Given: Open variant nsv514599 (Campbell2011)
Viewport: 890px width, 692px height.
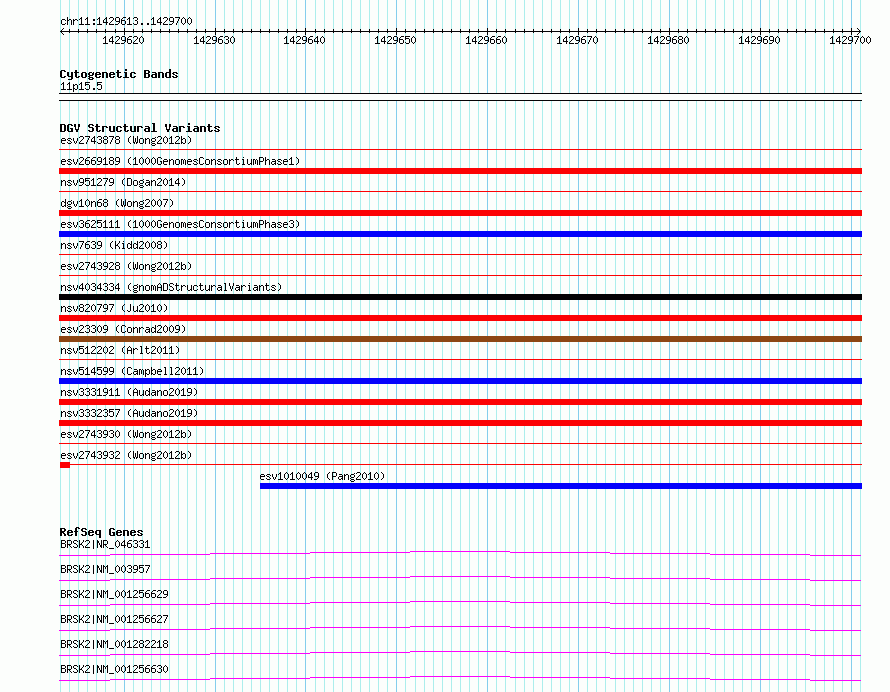Looking at the screenshot, I should 132,371.
